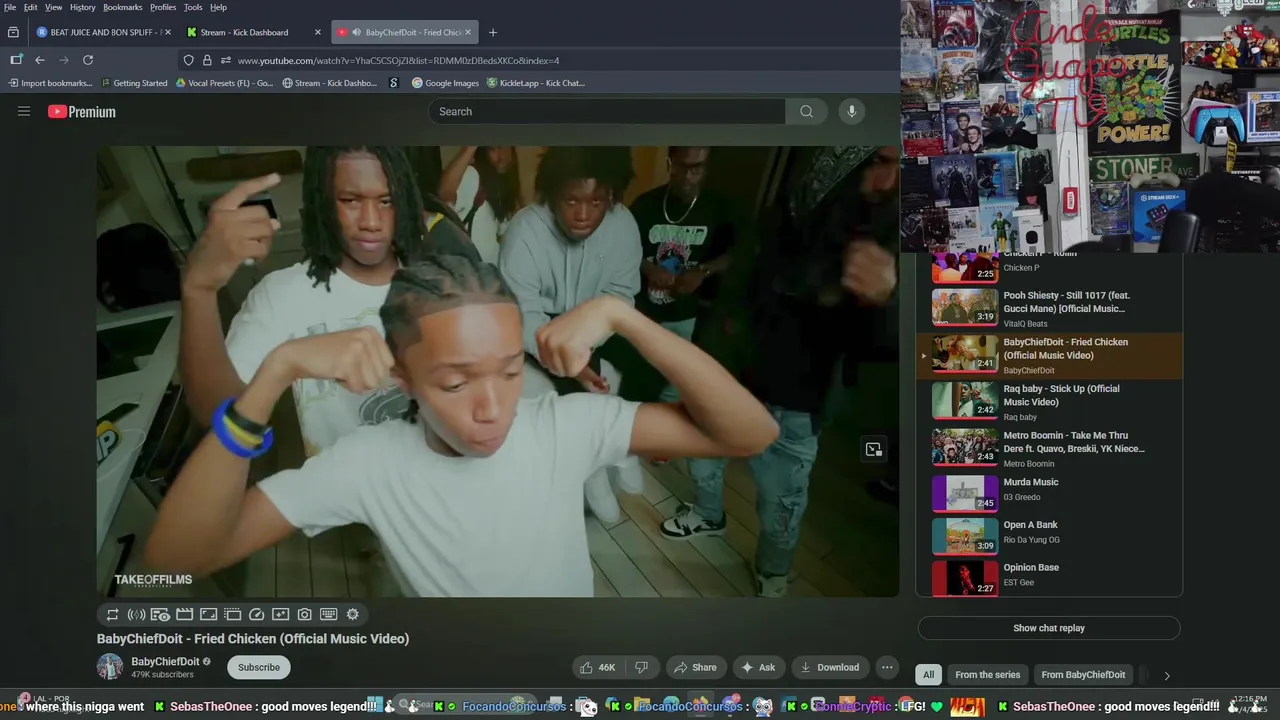Screen dimensions: 1280x720
Task: Select From the series chip
Action: point(987,675)
